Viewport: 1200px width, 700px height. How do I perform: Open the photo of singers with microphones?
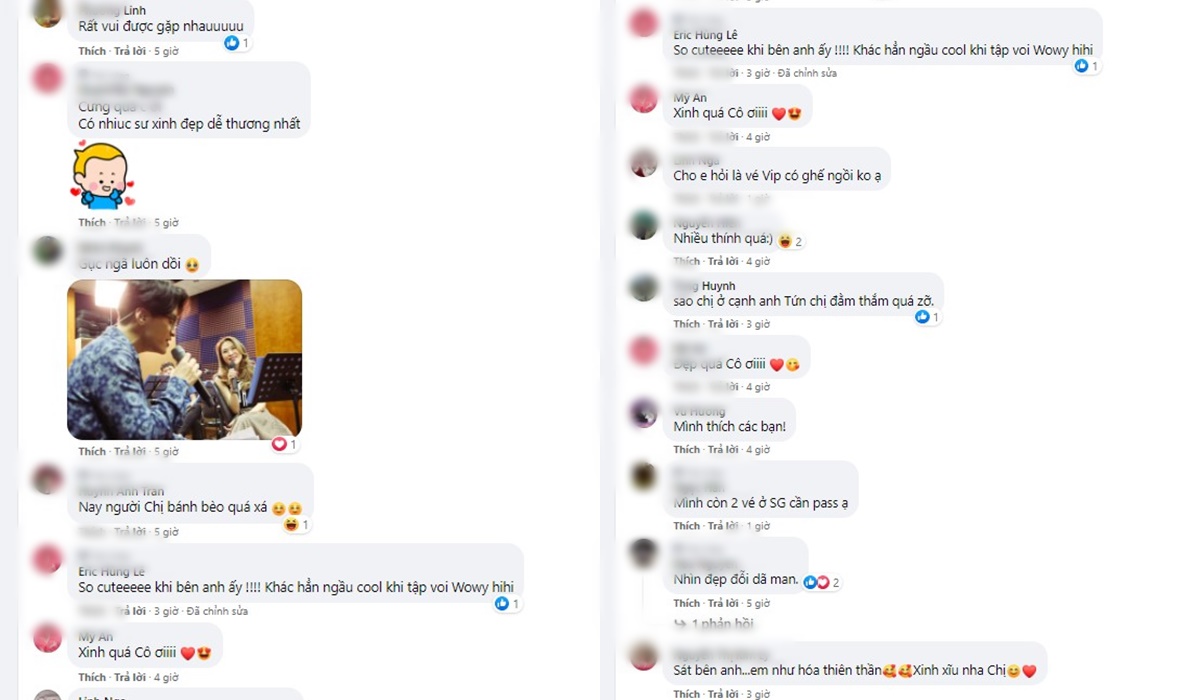185,360
